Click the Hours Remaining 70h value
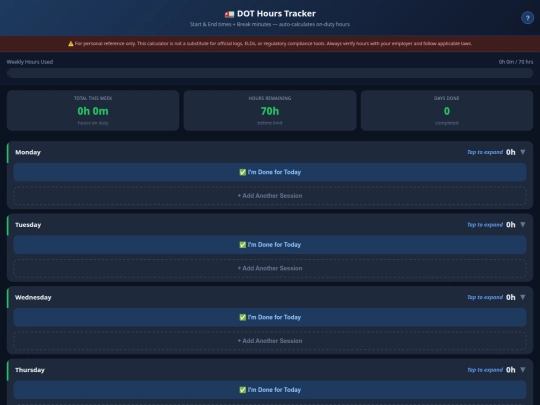 tap(270, 111)
